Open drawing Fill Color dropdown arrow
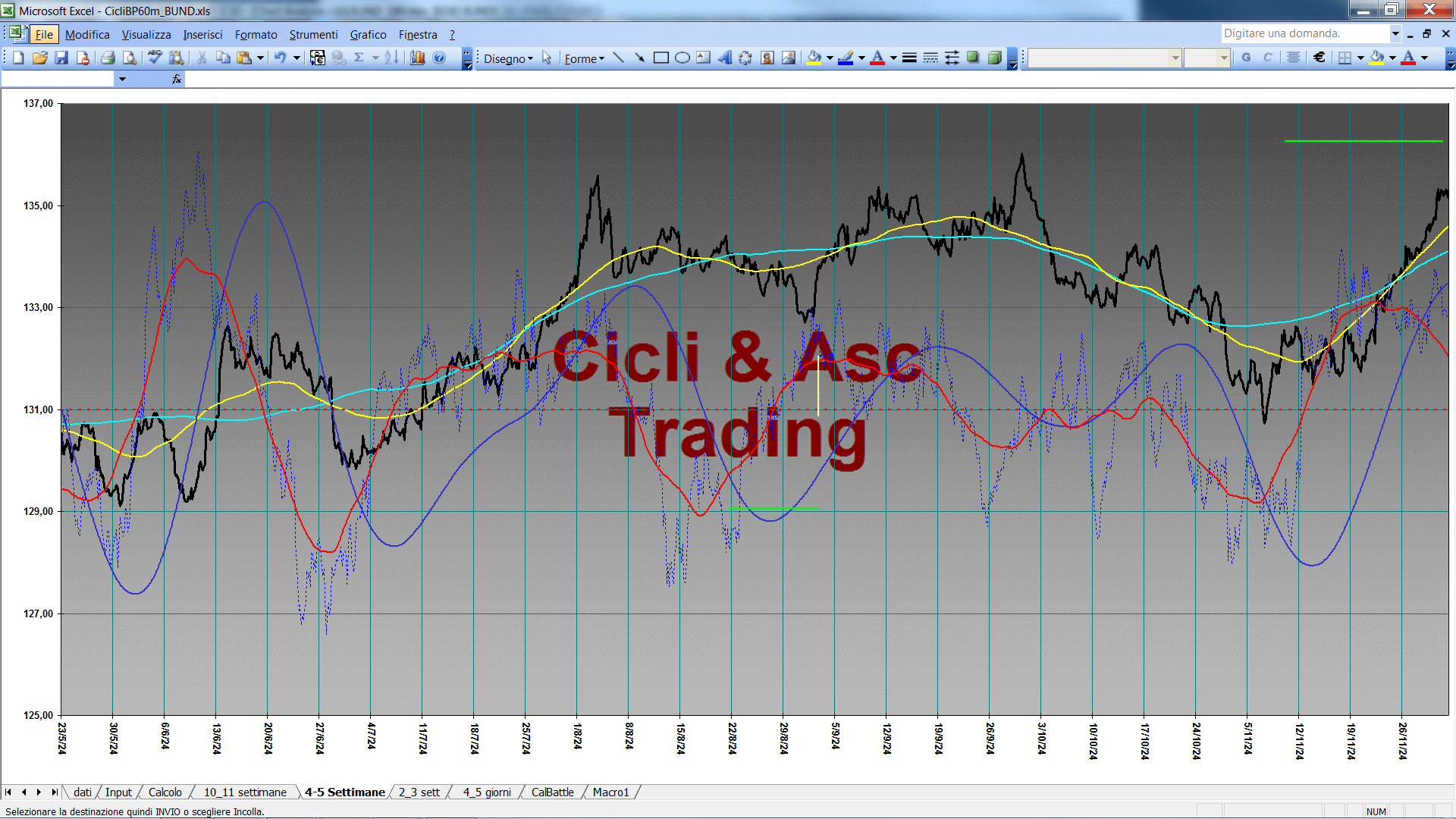 click(830, 58)
